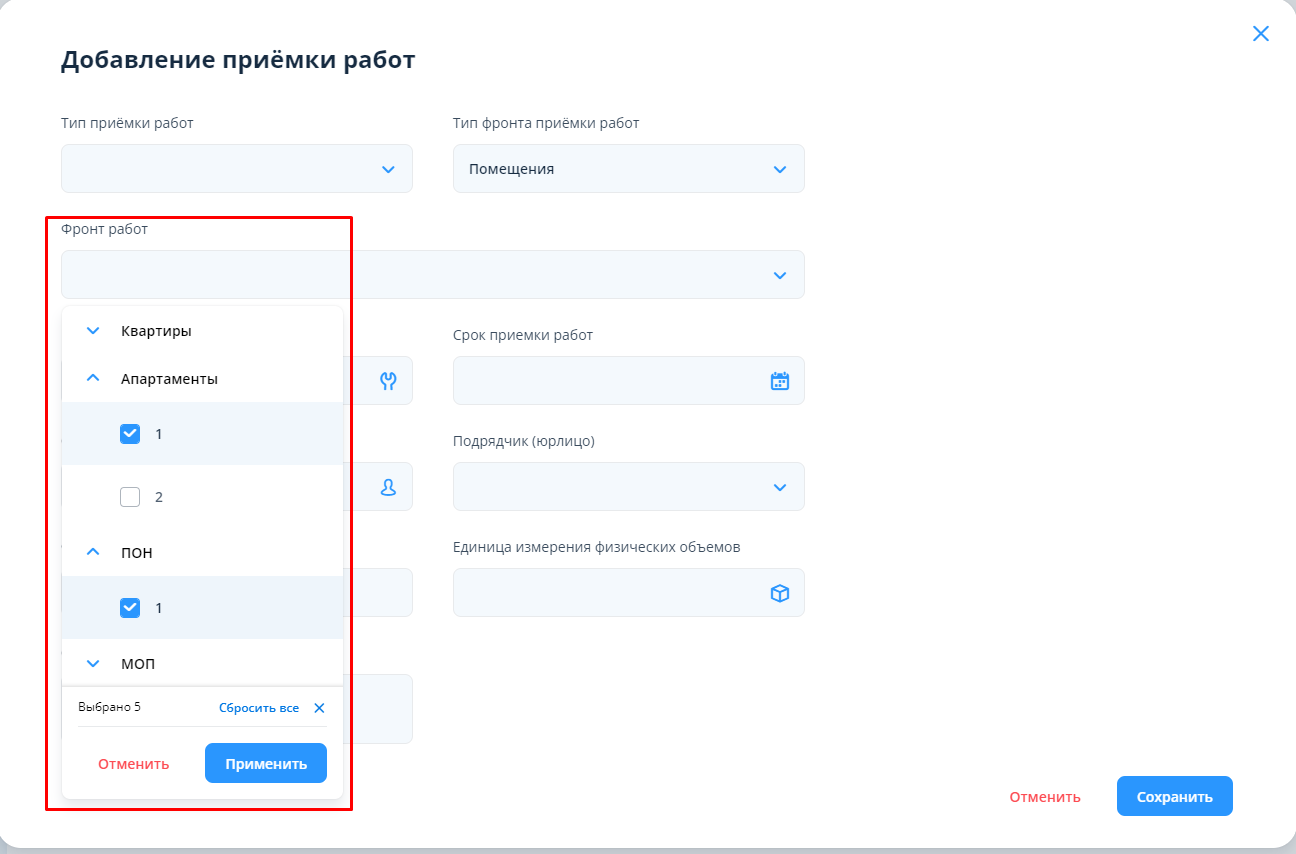Click the cube icon in the units field
This screenshot has height=854, width=1296.
click(779, 593)
